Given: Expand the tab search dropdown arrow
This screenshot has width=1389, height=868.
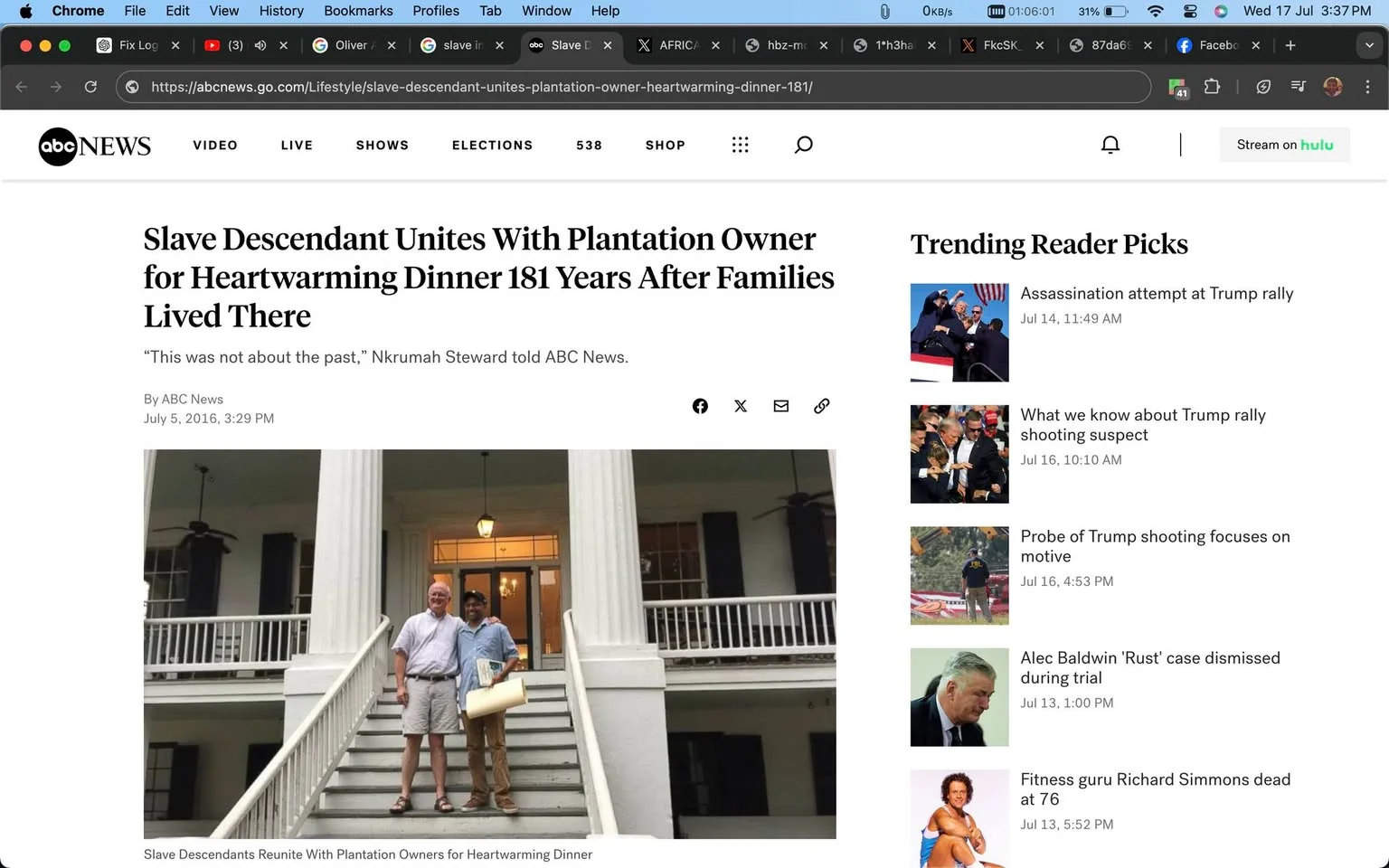Looking at the screenshot, I should coord(1369,45).
